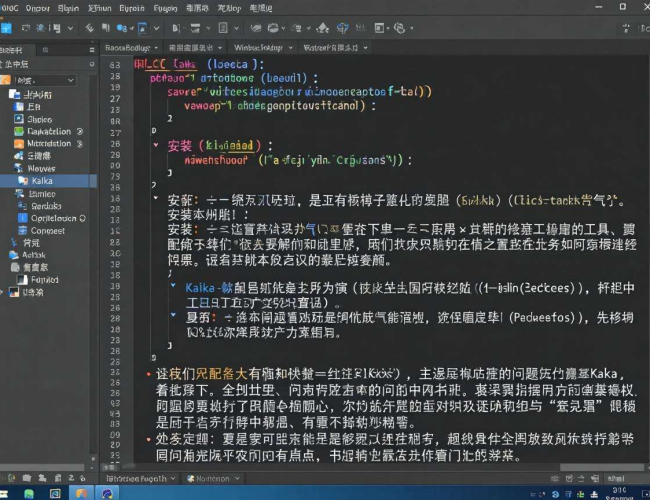Collapse the fold arrow beside the Kaika line
The width and height of the screenshot is (650, 500).
(173, 285)
